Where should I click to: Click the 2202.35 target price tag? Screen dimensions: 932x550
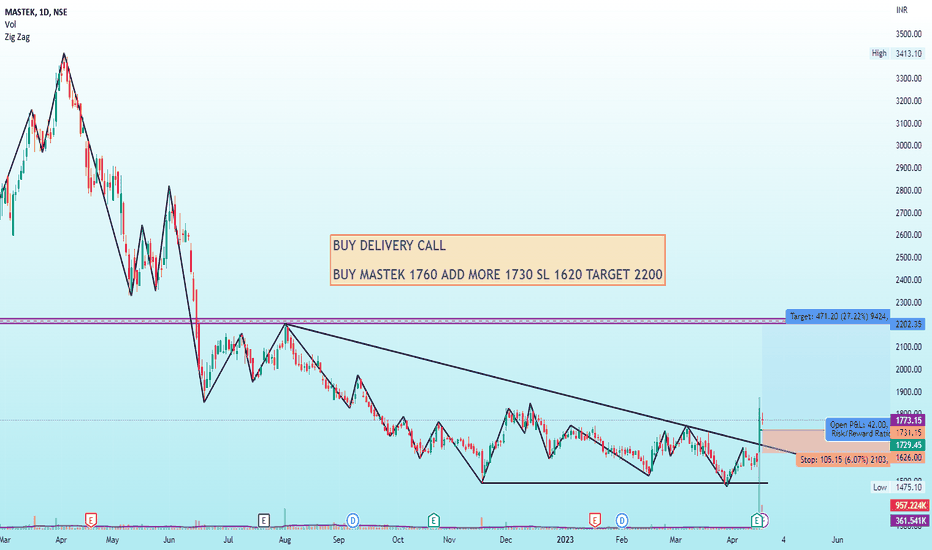[x=908, y=324]
